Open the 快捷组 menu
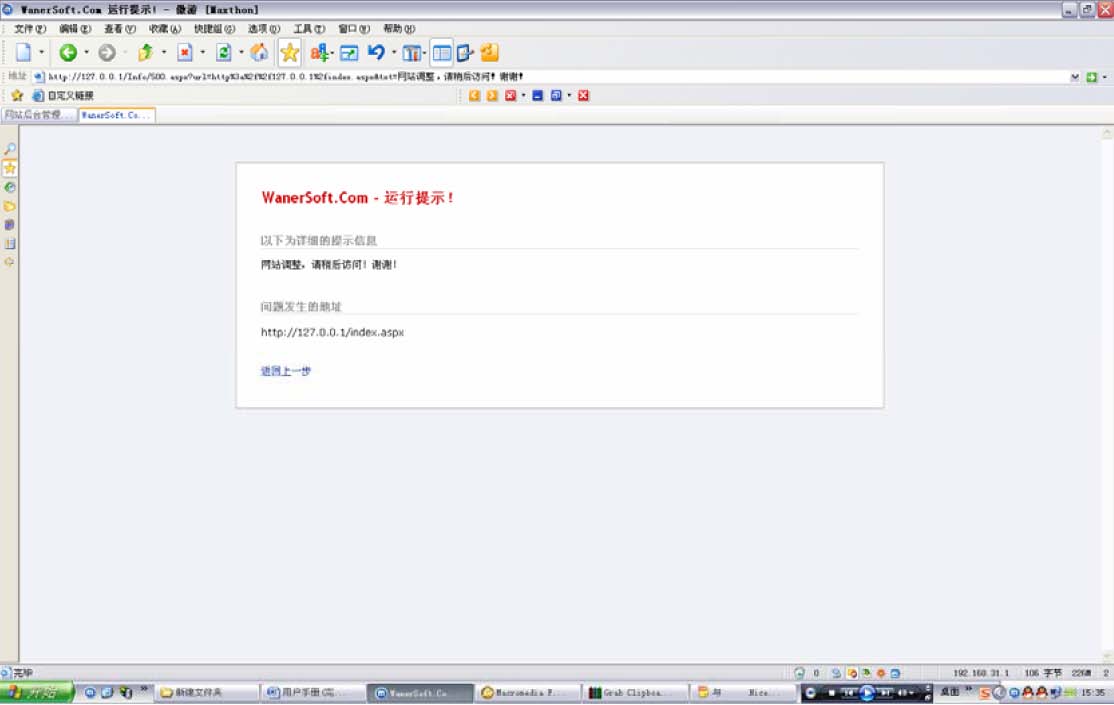The height and width of the screenshot is (705, 1114). coord(215,29)
